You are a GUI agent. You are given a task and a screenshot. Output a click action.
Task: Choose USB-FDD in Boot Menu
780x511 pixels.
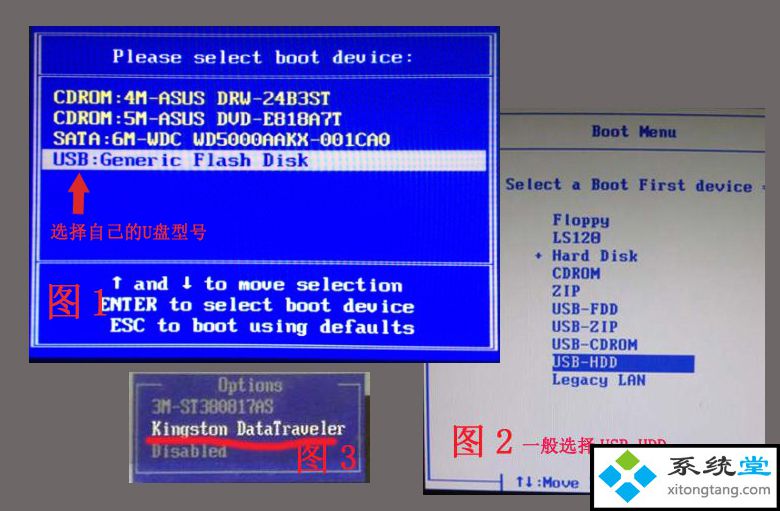click(585, 309)
